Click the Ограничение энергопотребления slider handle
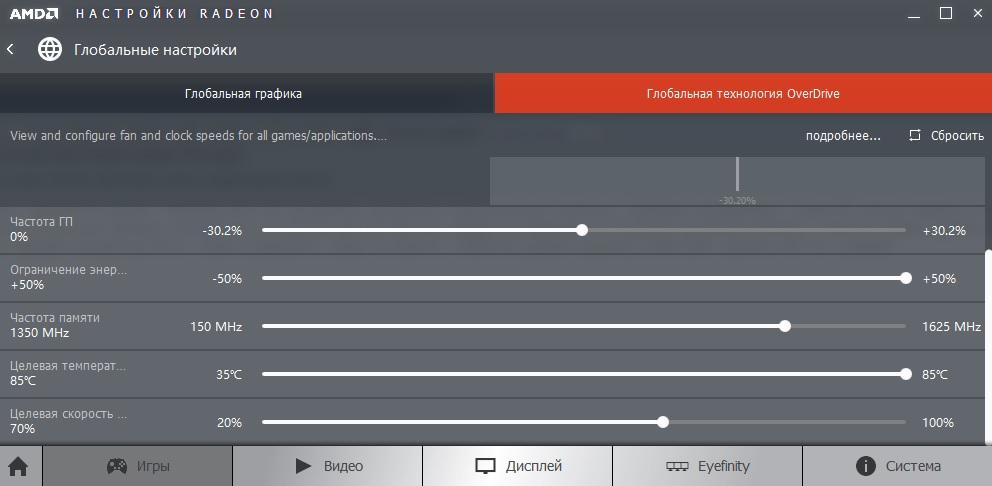This screenshot has width=992, height=486. (x=906, y=278)
